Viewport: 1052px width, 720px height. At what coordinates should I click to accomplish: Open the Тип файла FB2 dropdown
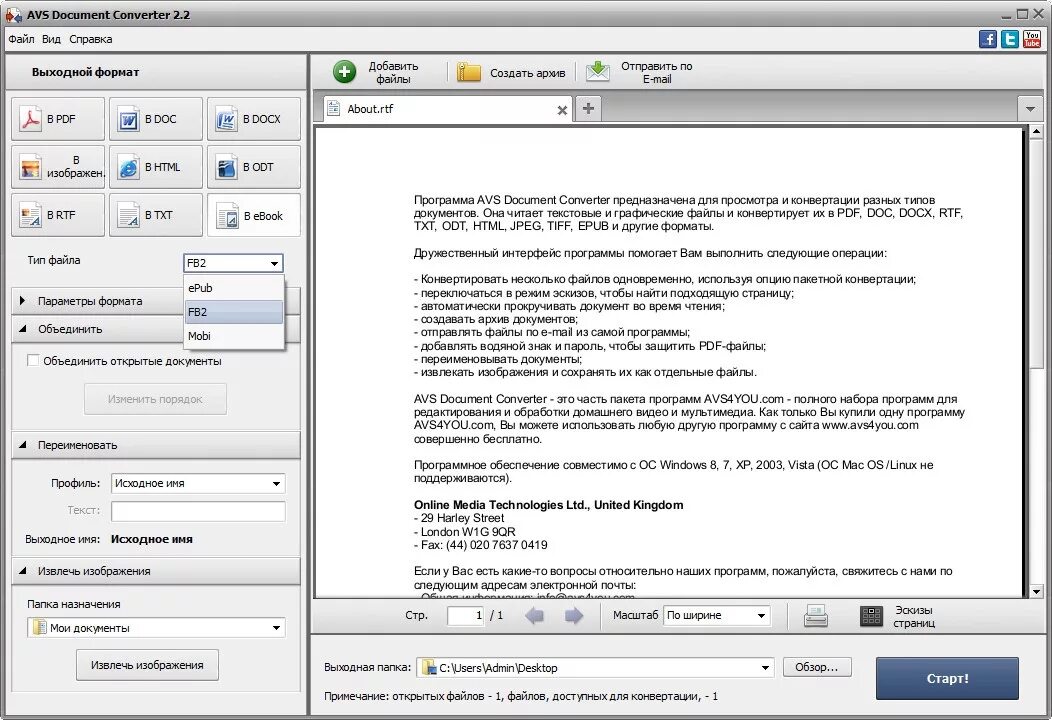pos(233,263)
